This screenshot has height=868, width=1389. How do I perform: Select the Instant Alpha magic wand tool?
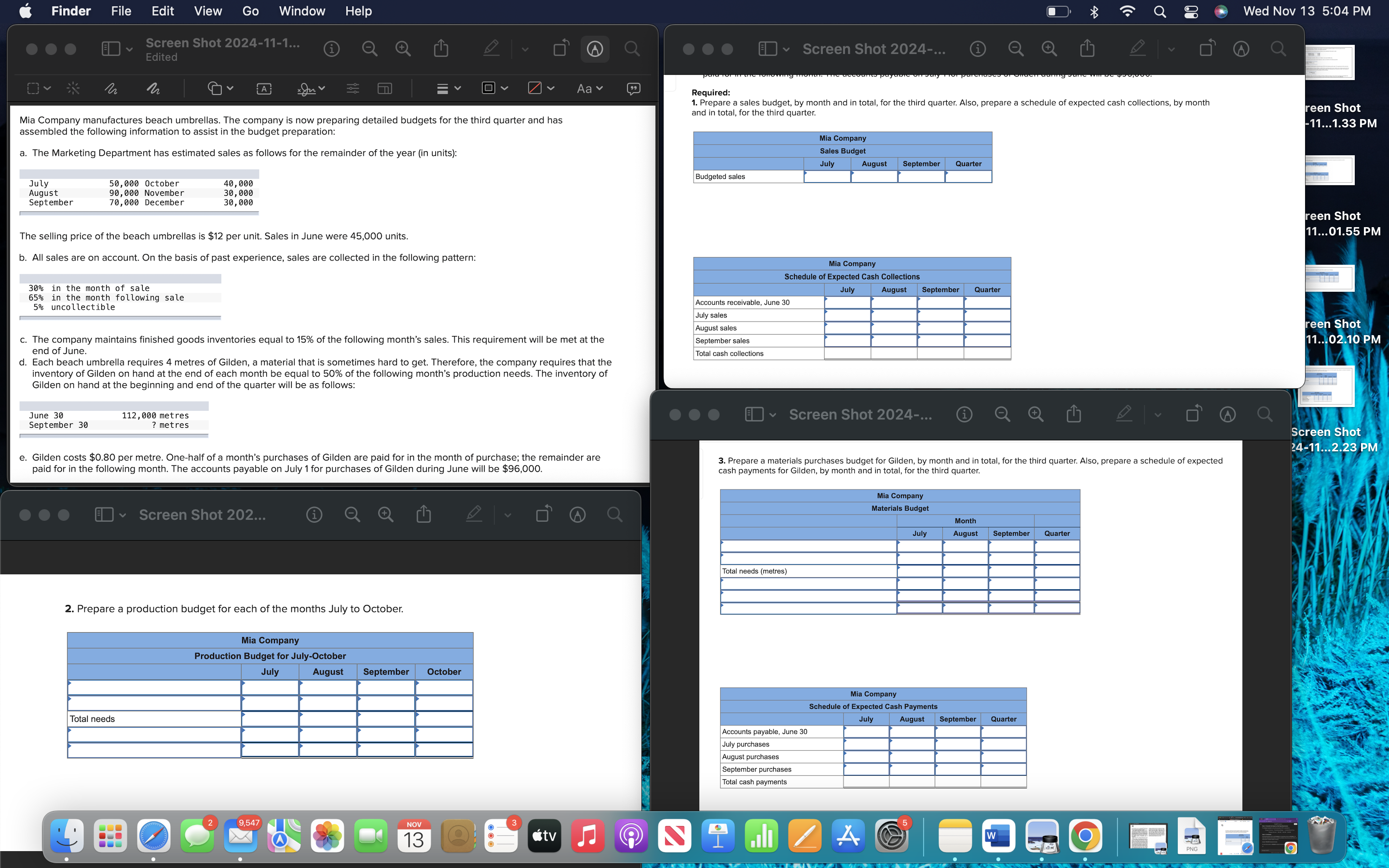coord(73,88)
